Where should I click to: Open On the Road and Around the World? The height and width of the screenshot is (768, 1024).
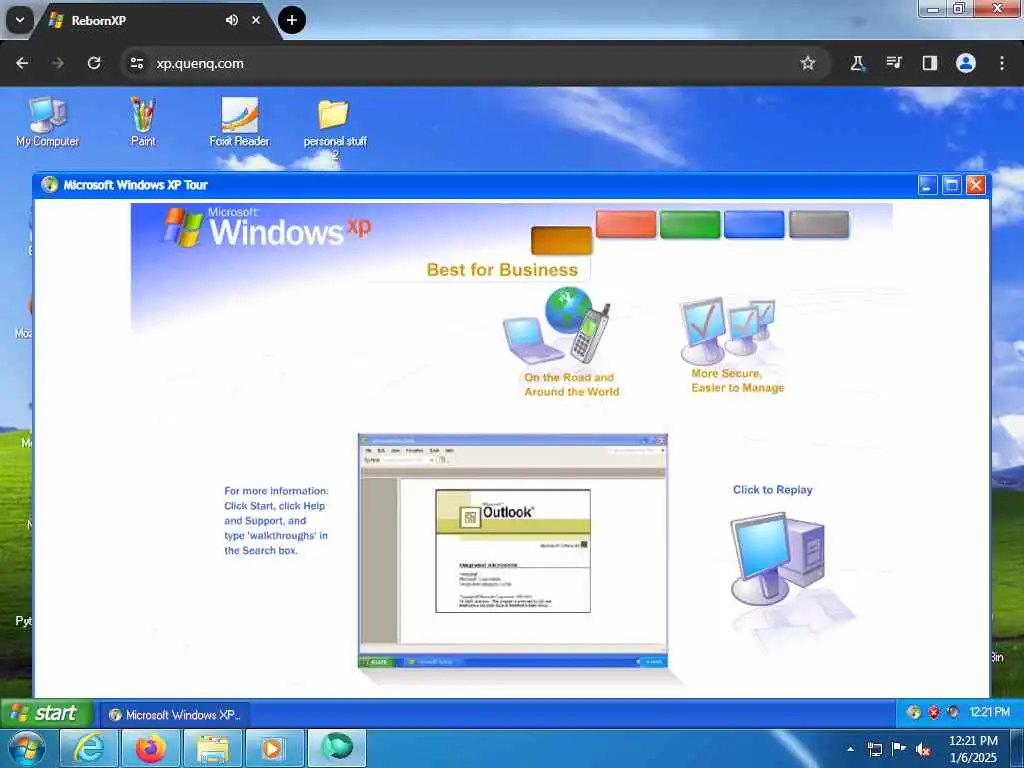pos(571,385)
